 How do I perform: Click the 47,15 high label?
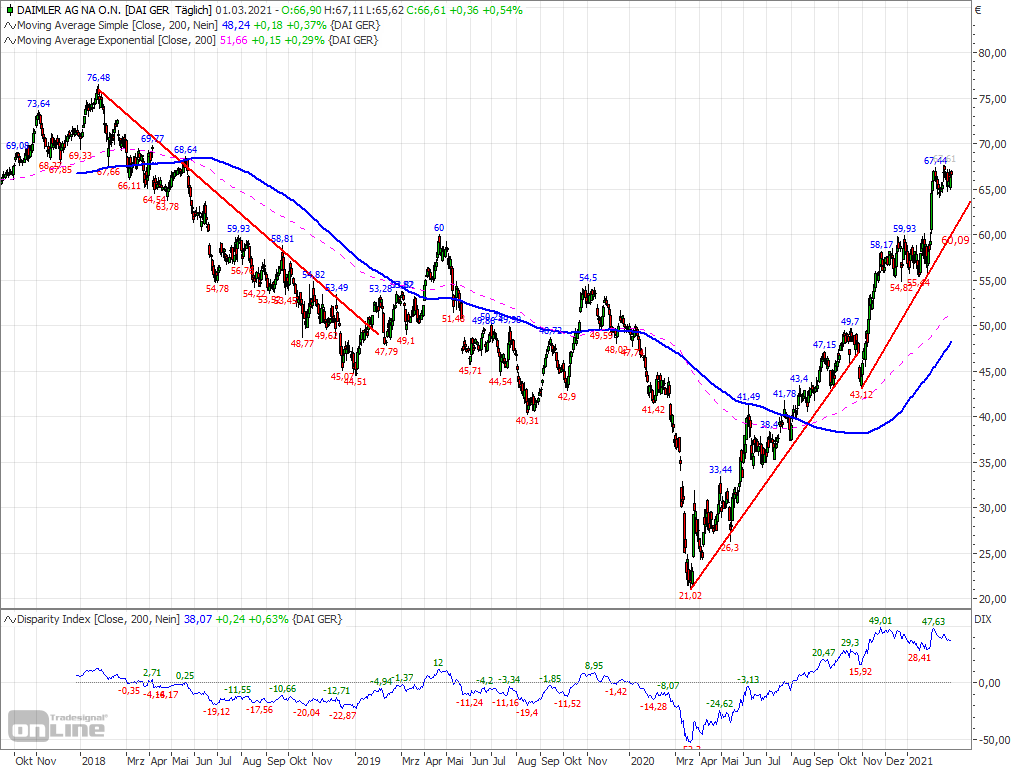click(x=824, y=345)
